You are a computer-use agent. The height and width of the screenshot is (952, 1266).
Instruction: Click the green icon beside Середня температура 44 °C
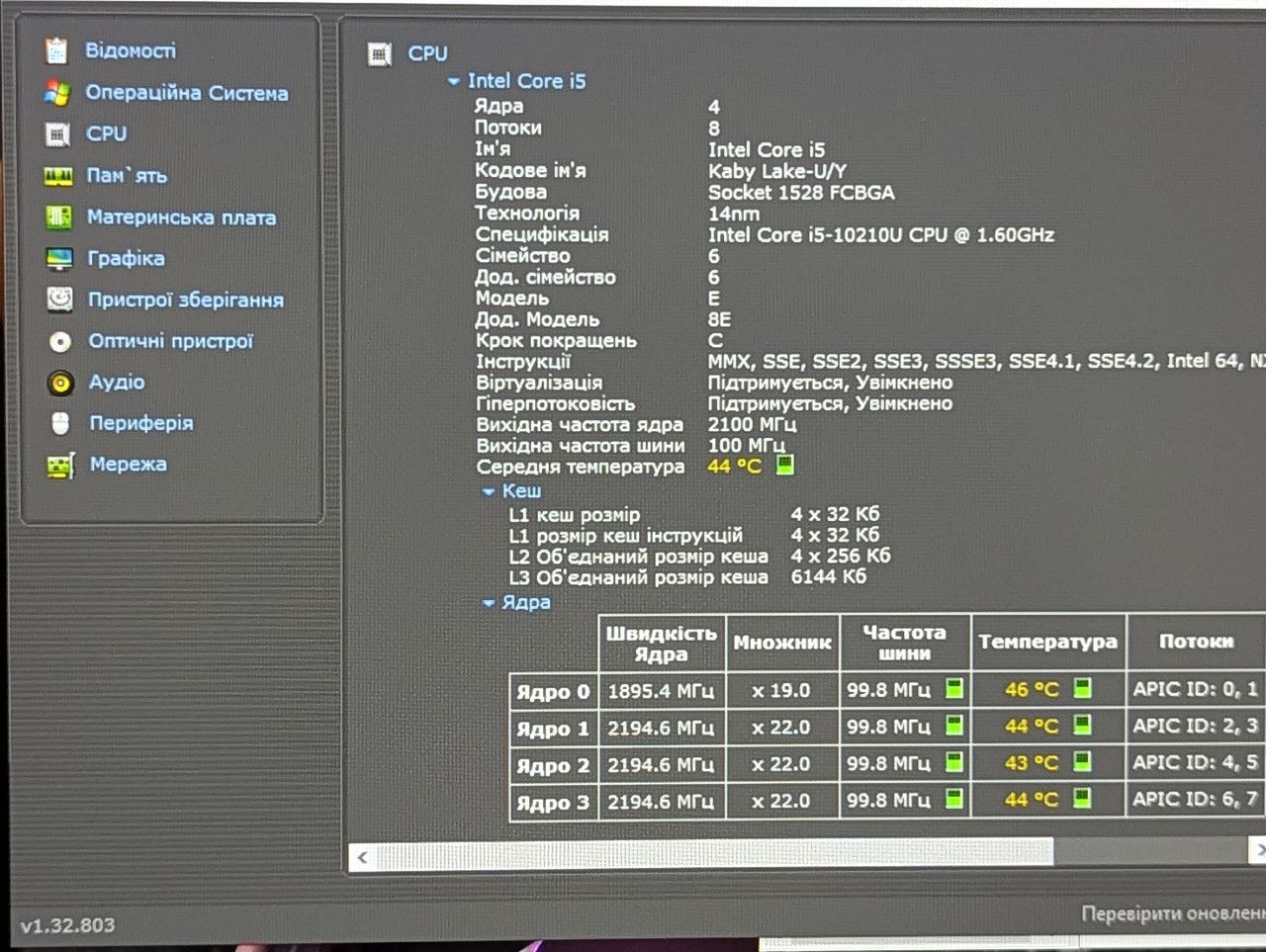(x=784, y=465)
